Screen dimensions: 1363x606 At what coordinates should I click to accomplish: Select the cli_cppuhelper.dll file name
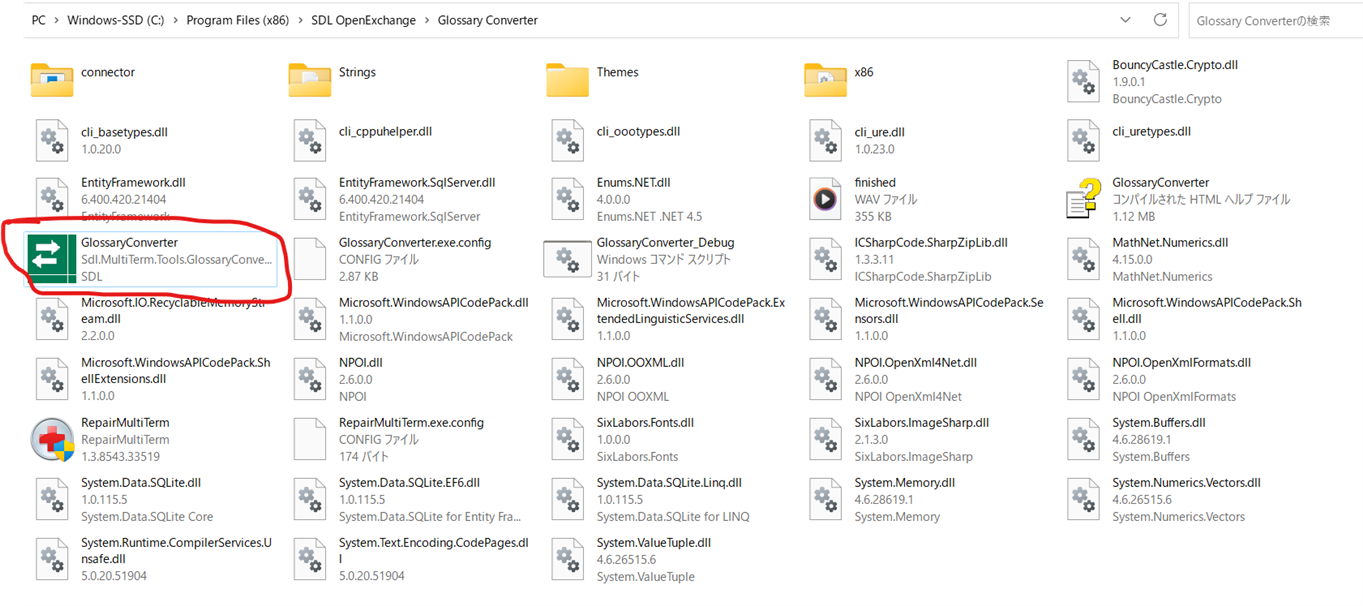386,132
